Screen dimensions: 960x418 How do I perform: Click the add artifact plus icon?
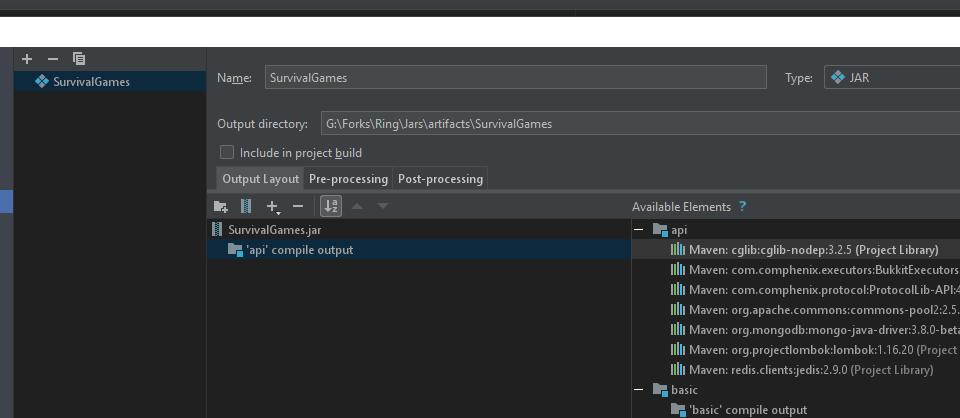(27, 59)
